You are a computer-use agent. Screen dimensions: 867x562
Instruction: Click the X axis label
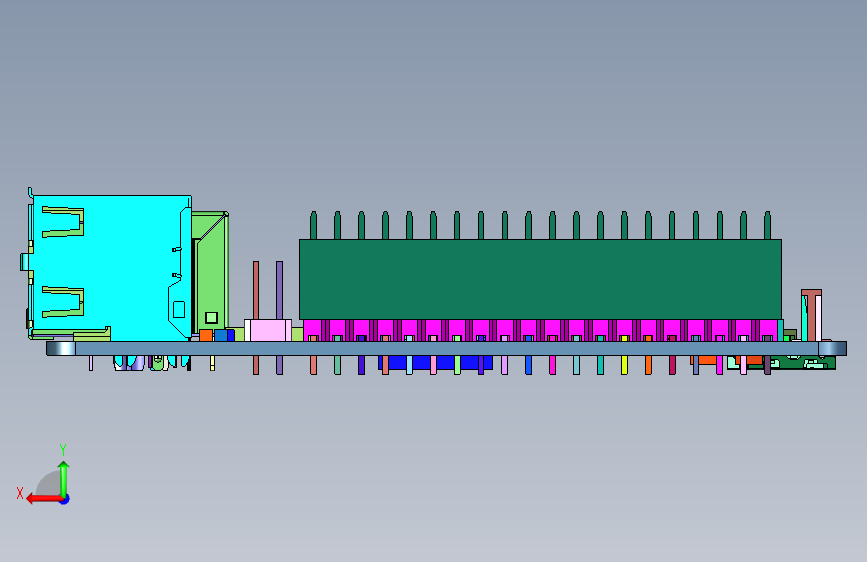pyautogui.click(x=20, y=493)
